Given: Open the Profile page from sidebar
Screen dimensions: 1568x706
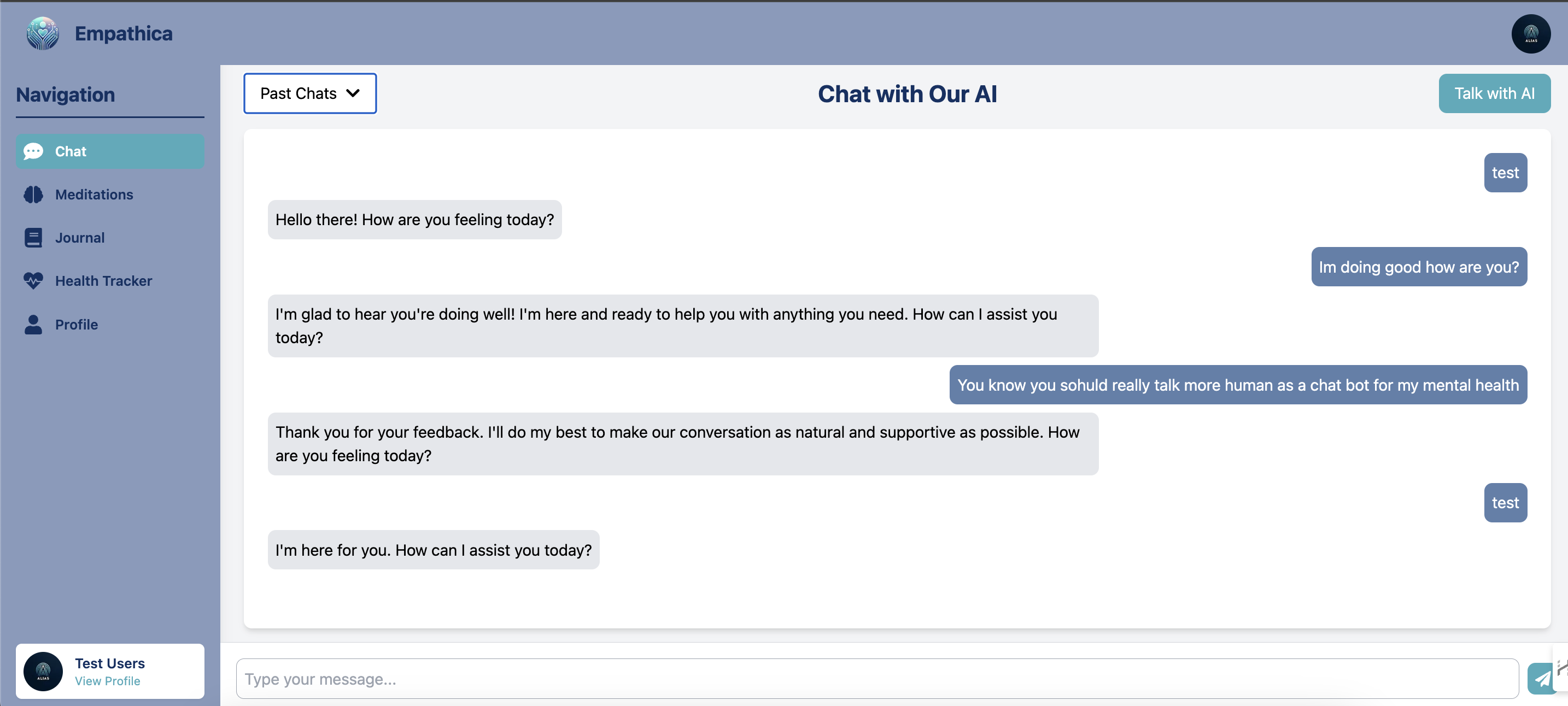Looking at the screenshot, I should point(76,325).
